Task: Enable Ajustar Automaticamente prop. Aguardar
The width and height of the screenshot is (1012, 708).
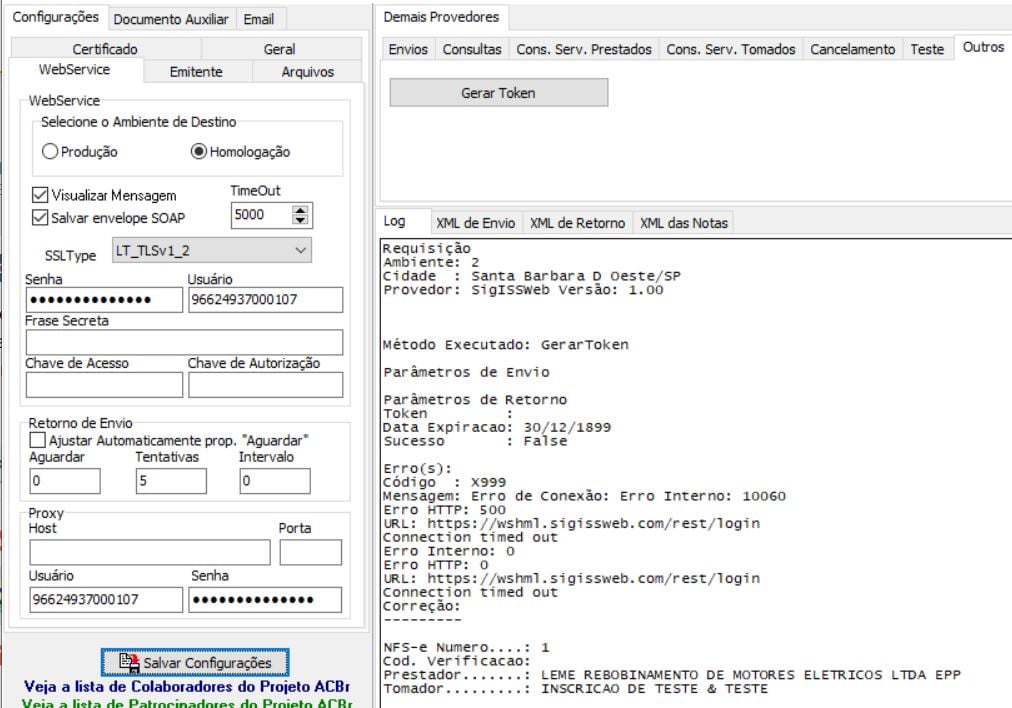Action: point(37,440)
